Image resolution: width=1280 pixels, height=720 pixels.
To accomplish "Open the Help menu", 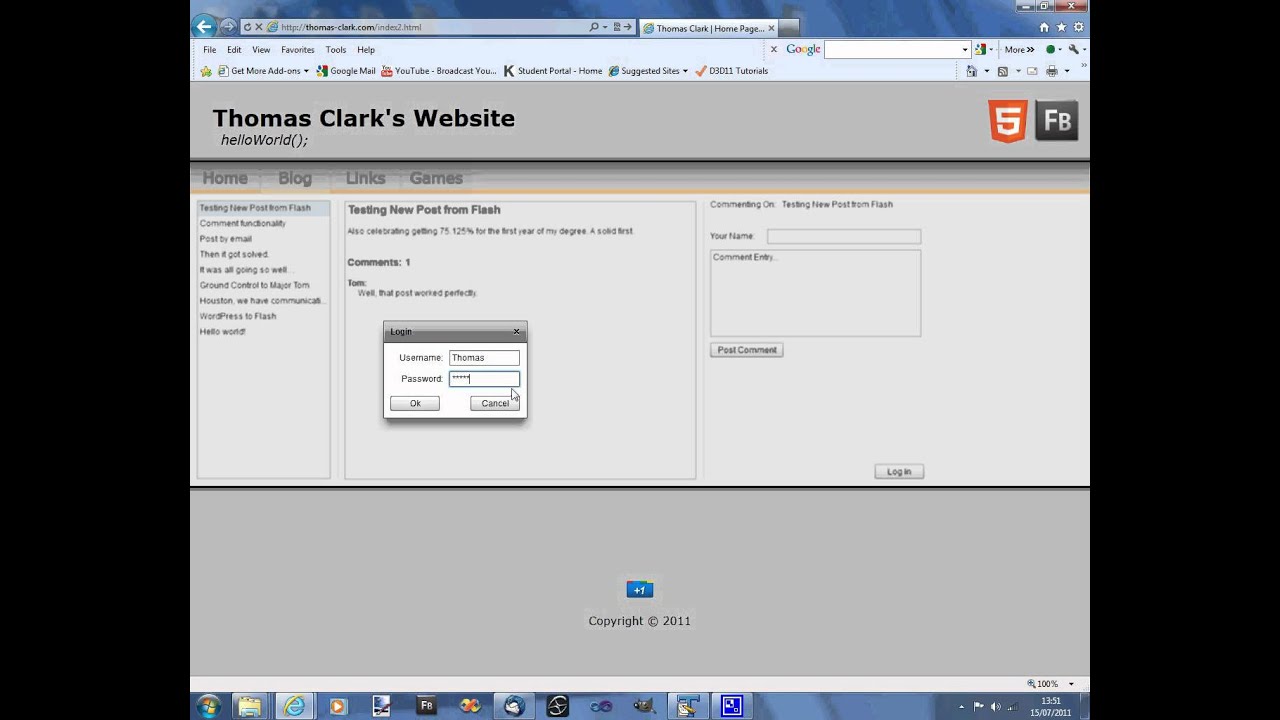I will pos(366,50).
